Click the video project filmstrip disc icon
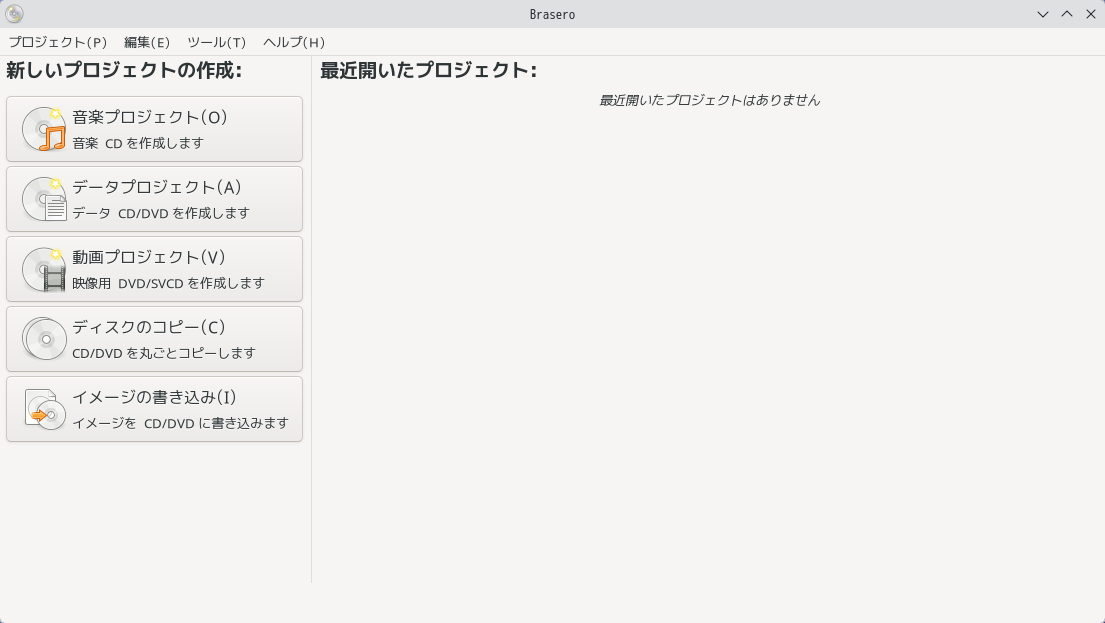This screenshot has height=623, width=1105. point(44,269)
